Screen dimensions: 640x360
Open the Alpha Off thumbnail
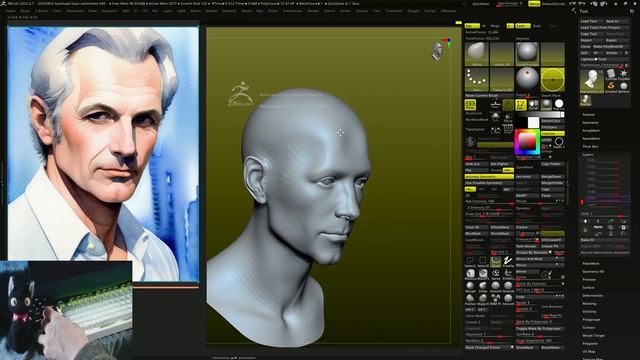tap(502, 54)
